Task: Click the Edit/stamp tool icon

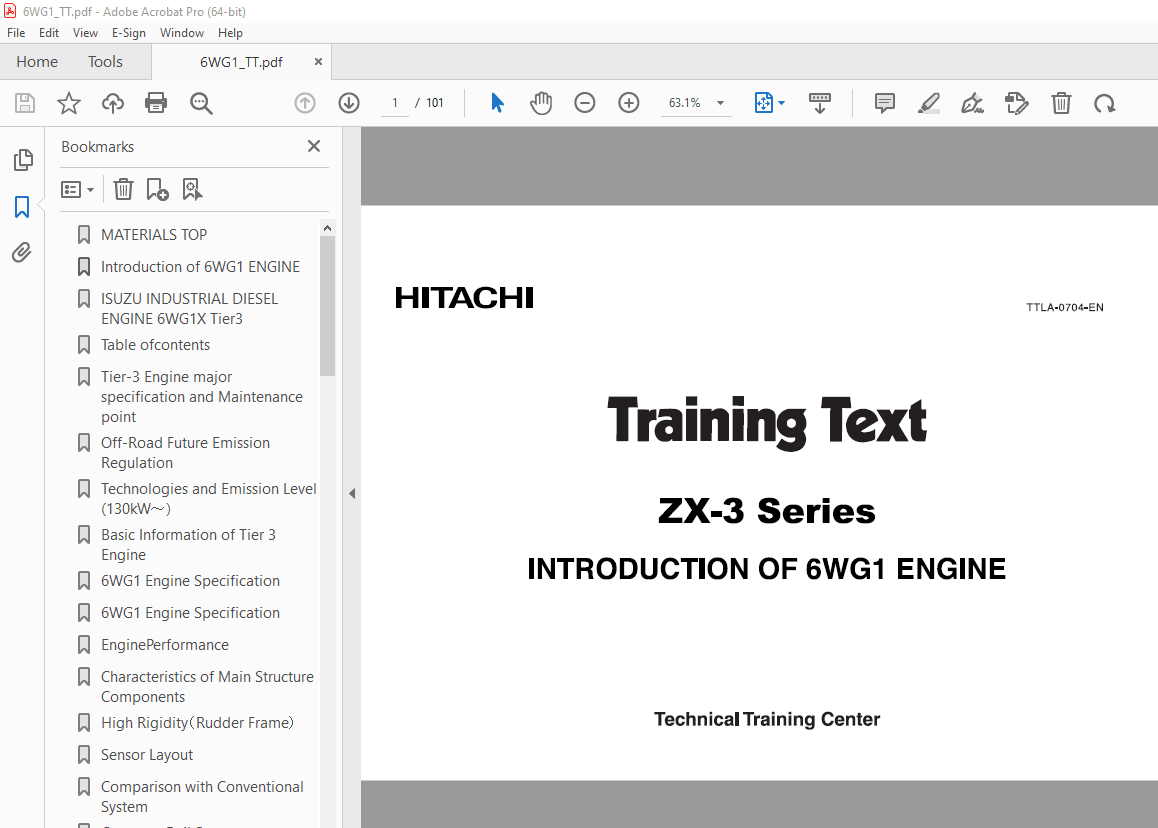Action: point(1016,103)
